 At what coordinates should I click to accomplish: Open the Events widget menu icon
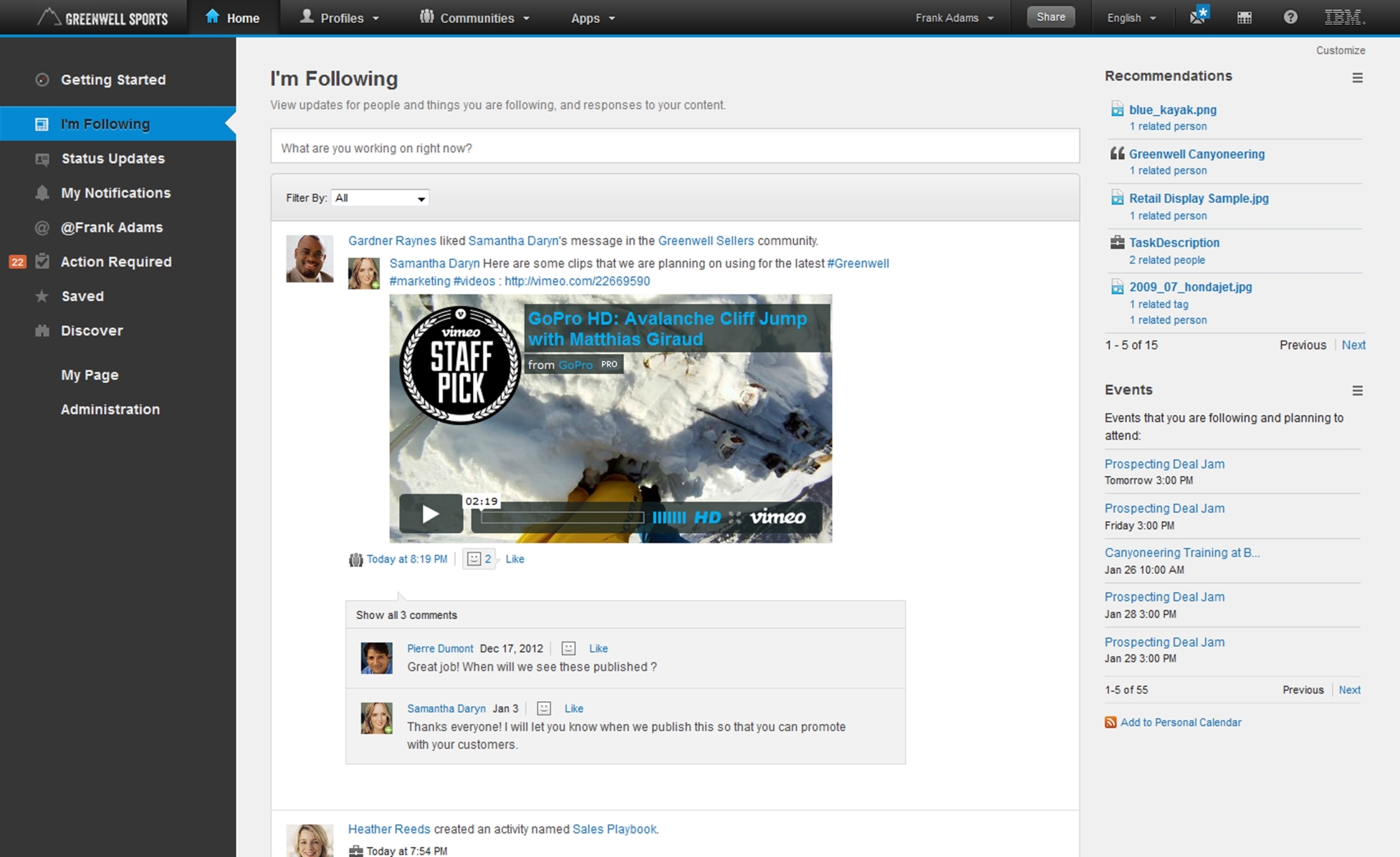pyautogui.click(x=1357, y=391)
